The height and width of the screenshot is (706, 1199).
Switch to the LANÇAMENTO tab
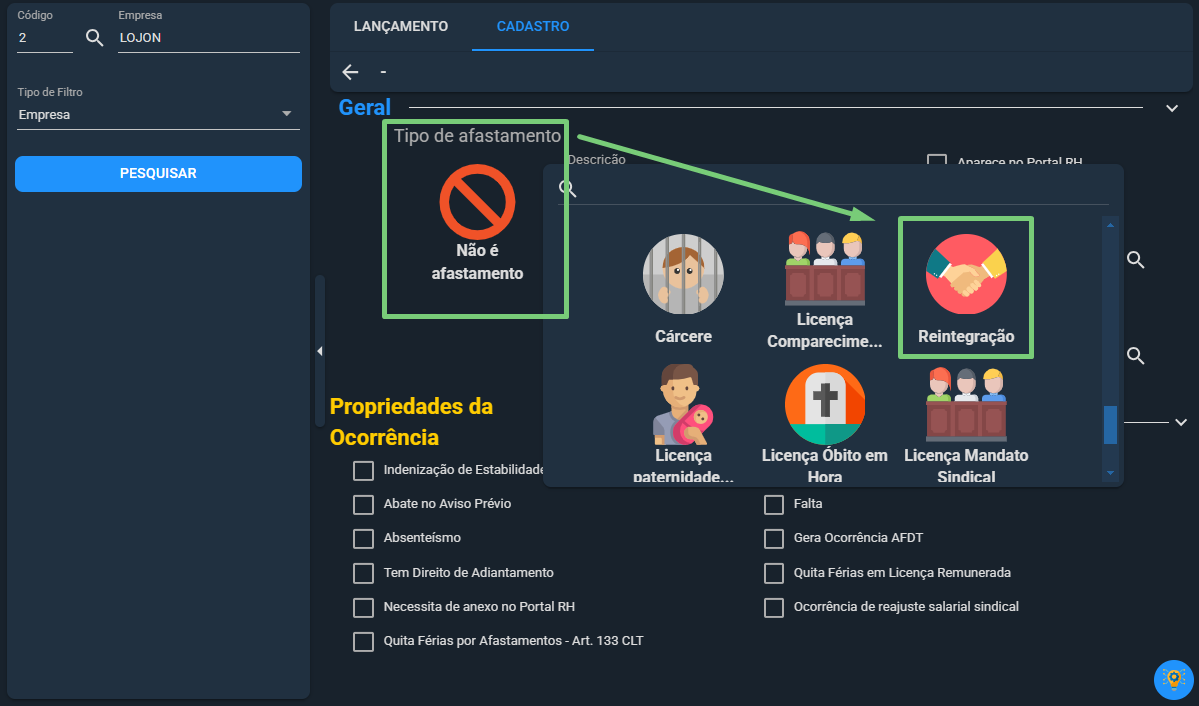[x=401, y=26]
